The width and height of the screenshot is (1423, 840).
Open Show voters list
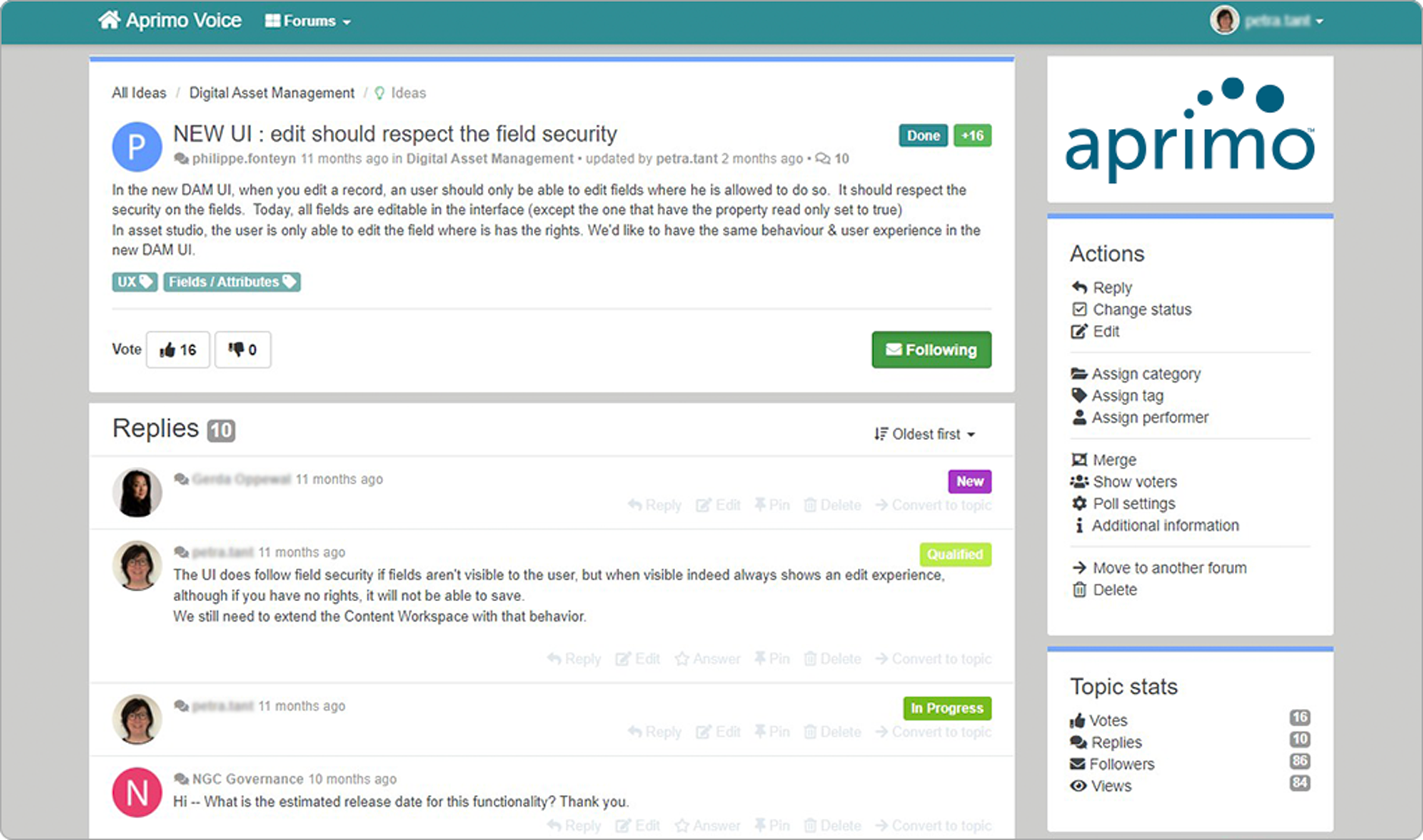tap(1124, 482)
